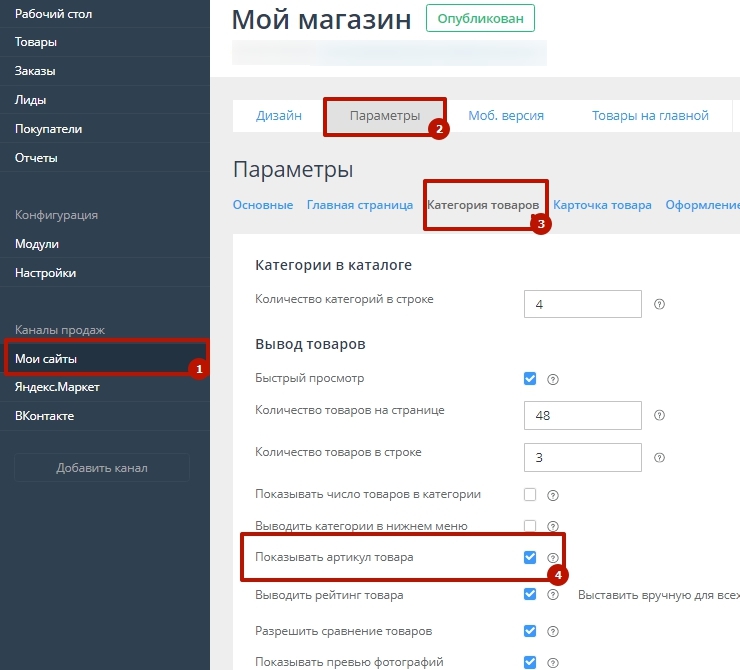Disable the Быстрый просмотр checkbox
Screen dimensions: 740x670
click(x=530, y=378)
